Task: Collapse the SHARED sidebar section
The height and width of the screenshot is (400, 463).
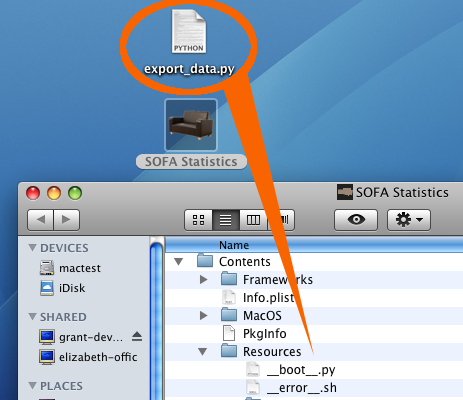Action: click(x=32, y=316)
